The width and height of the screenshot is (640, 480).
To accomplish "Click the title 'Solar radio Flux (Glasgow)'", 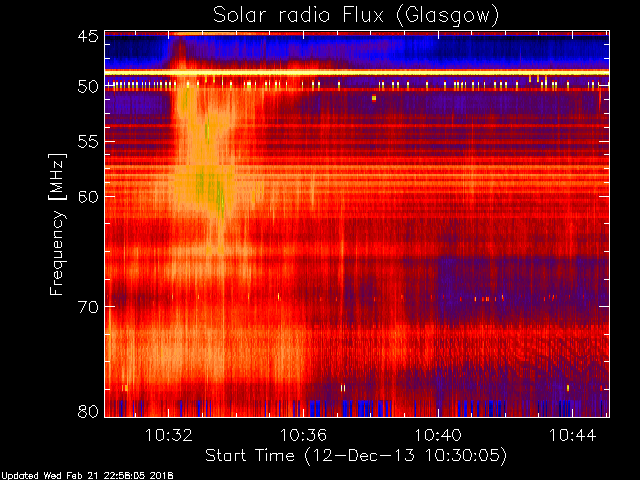I will click(x=356, y=16).
